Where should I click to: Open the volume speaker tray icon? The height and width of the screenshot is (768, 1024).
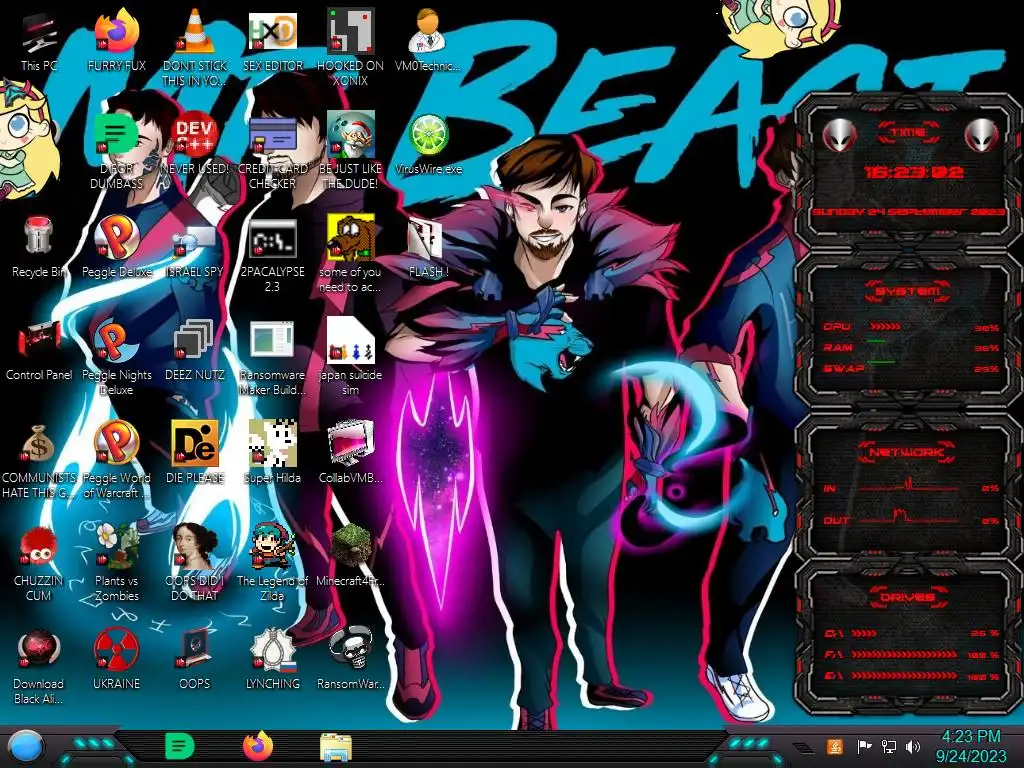pos(912,746)
